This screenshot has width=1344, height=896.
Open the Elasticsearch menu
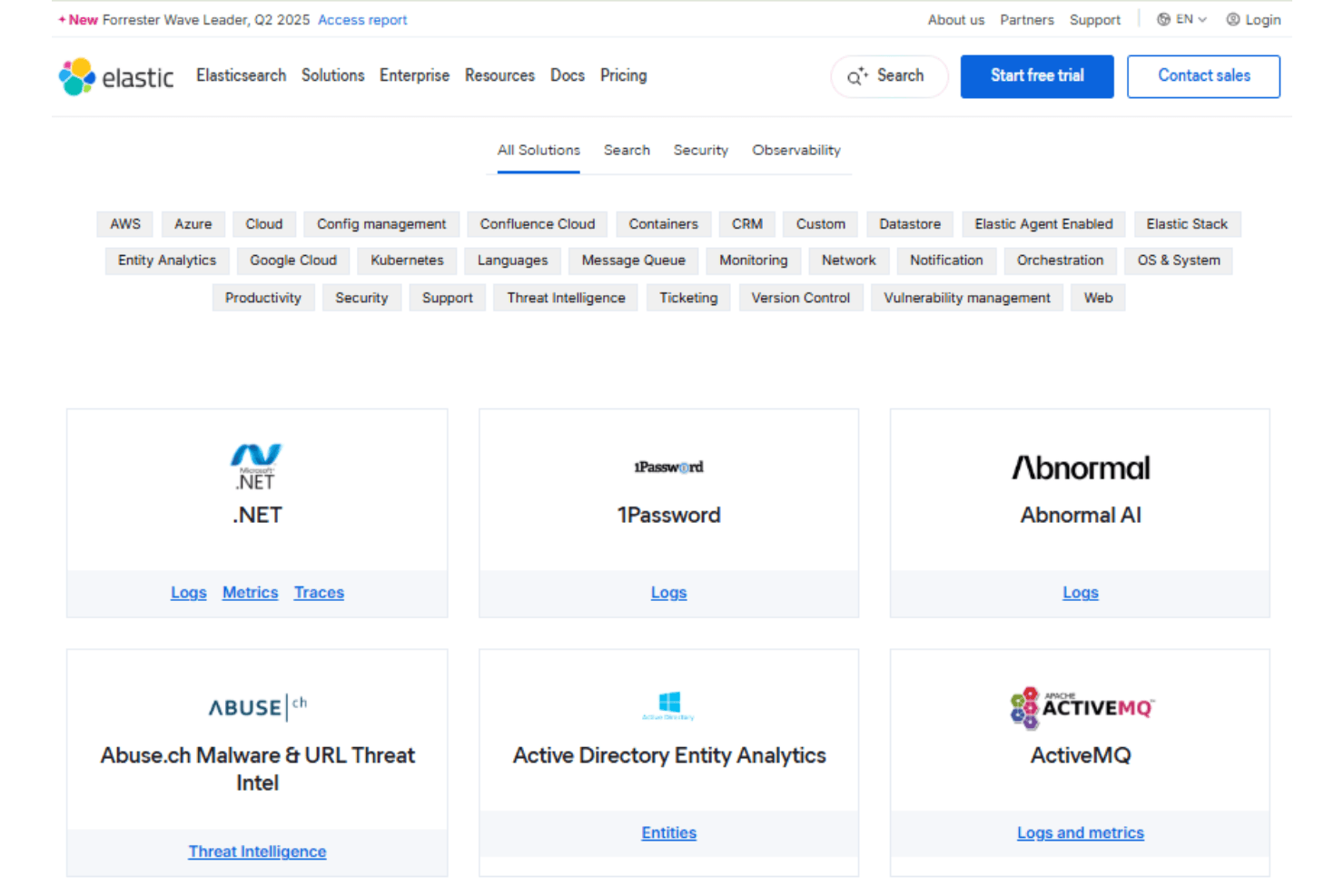[241, 75]
